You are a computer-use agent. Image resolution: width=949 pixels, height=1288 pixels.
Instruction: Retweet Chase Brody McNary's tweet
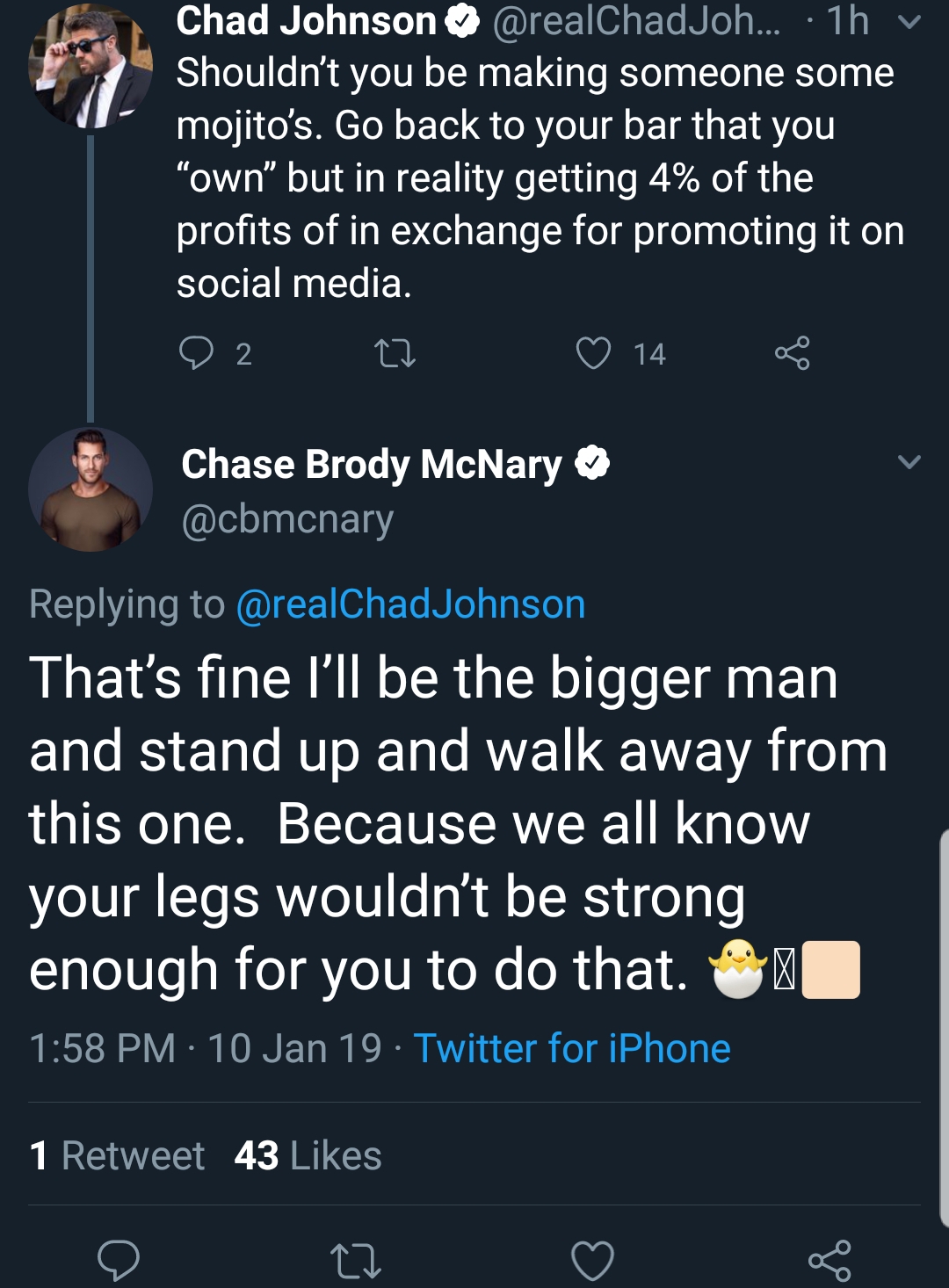coord(356,1261)
